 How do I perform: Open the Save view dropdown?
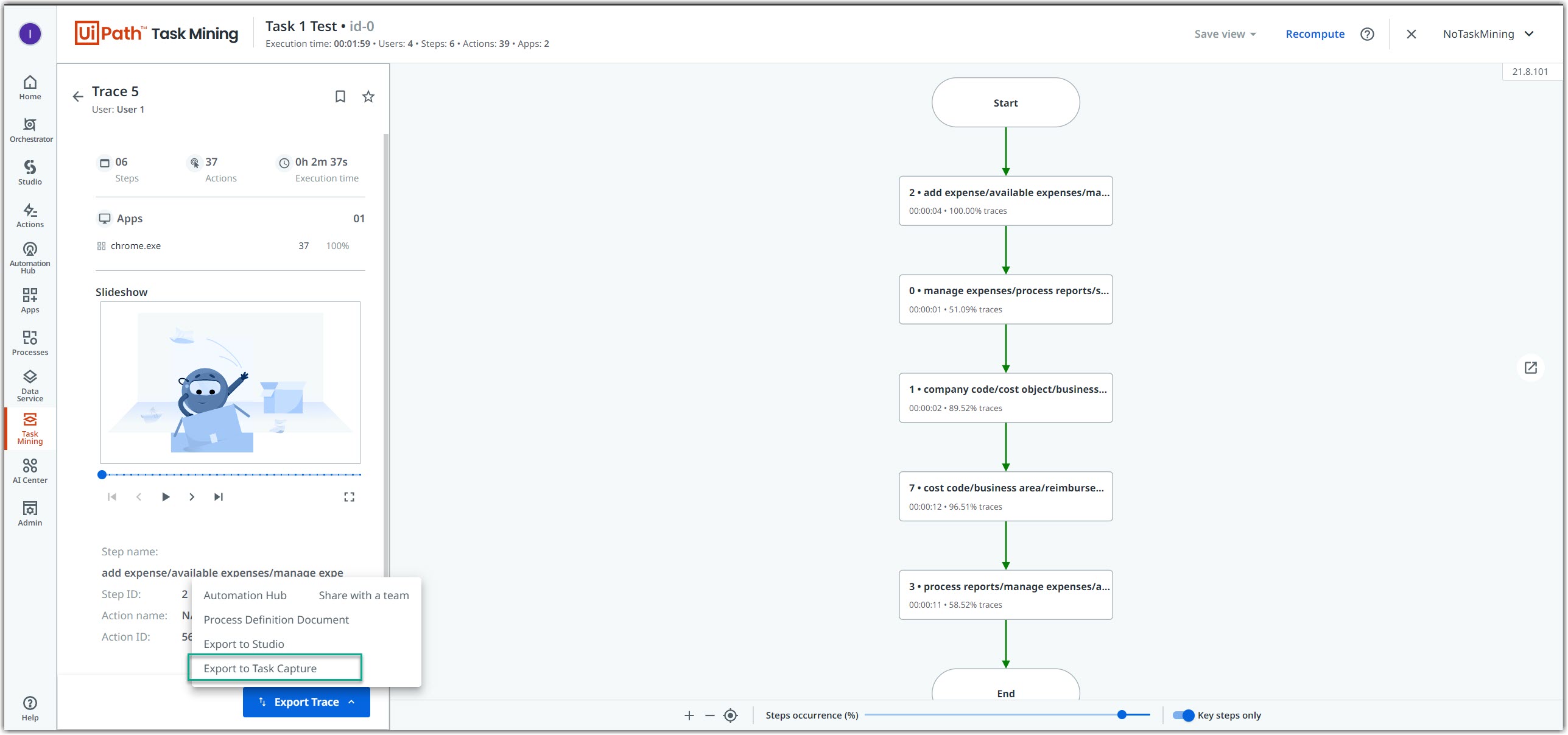tap(1225, 33)
